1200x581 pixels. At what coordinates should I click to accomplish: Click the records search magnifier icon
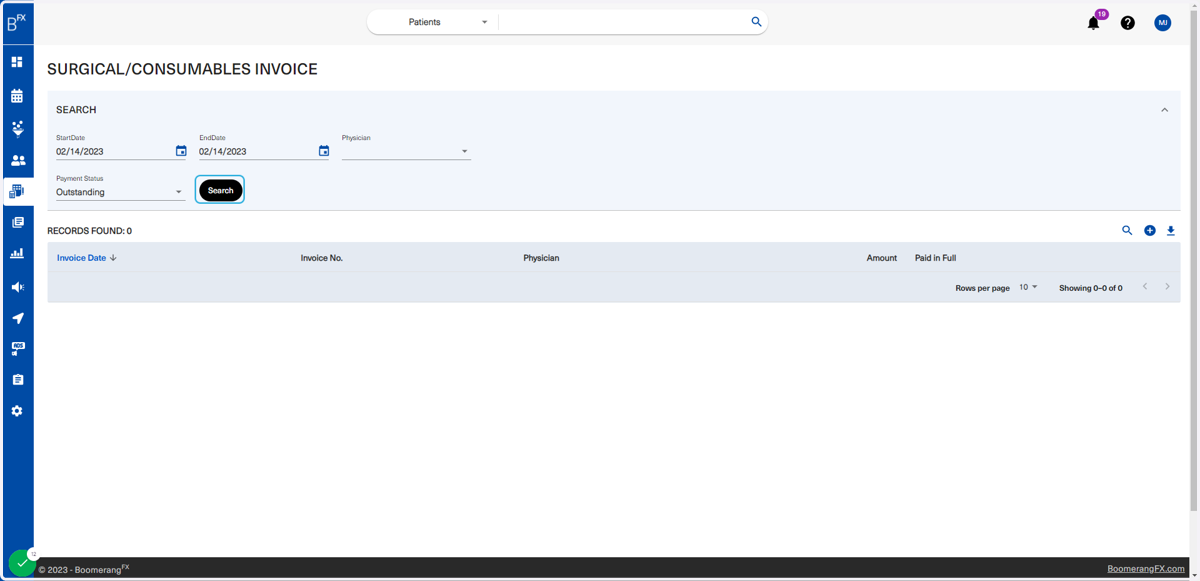tap(1127, 231)
